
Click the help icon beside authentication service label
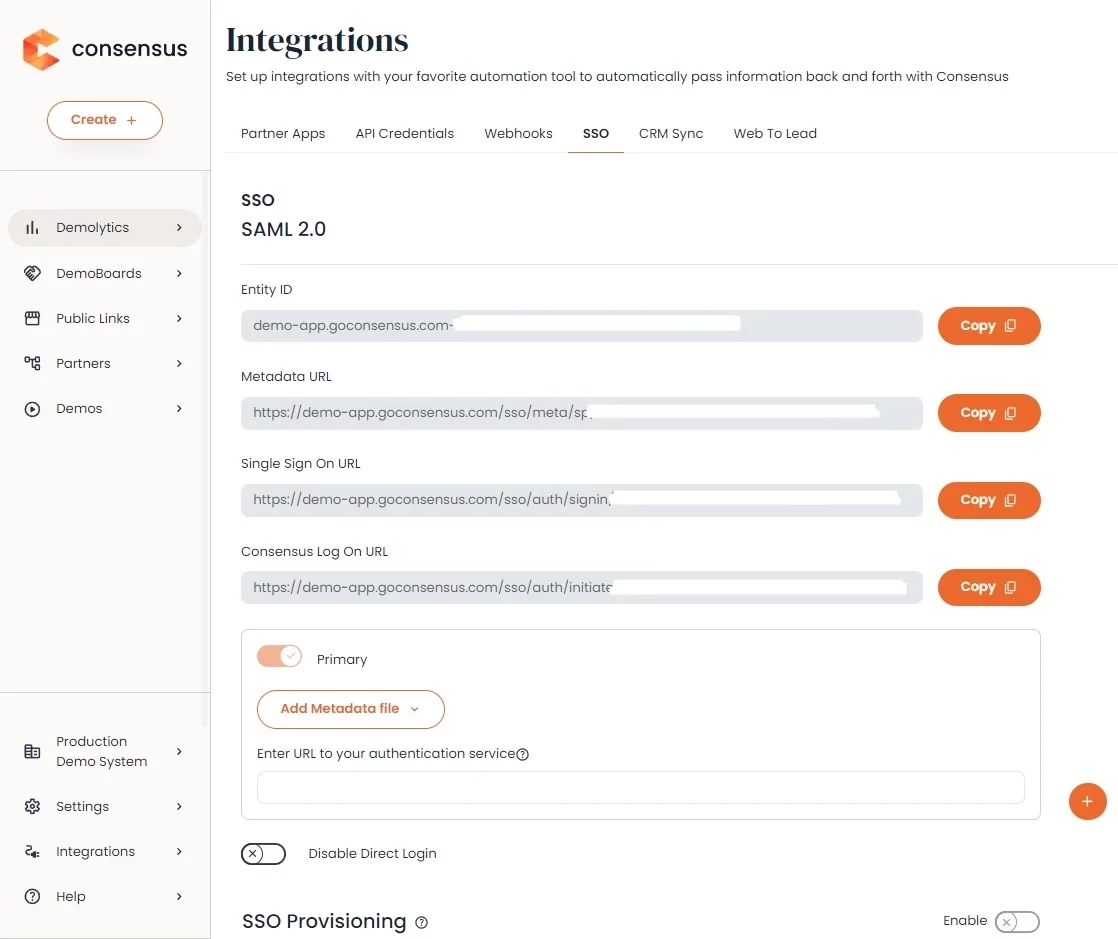tap(523, 754)
